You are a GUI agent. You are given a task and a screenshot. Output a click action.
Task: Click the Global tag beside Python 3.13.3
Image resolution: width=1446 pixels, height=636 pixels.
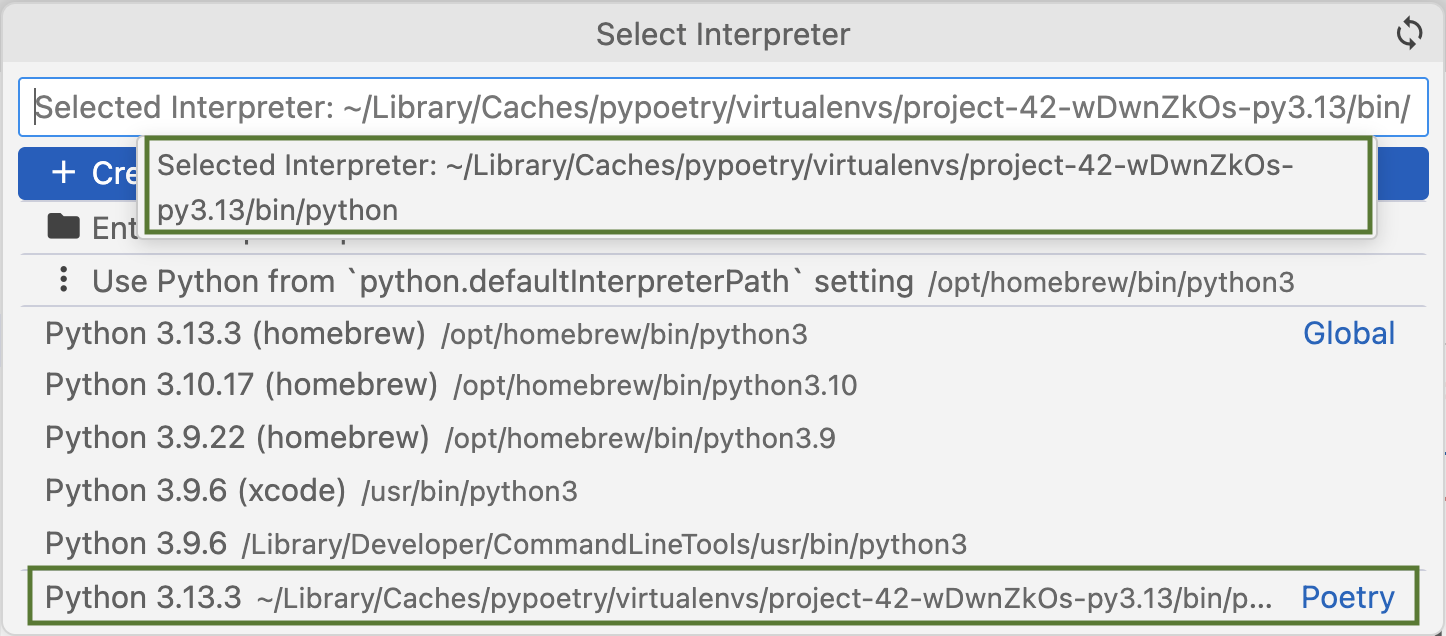[x=1349, y=333]
